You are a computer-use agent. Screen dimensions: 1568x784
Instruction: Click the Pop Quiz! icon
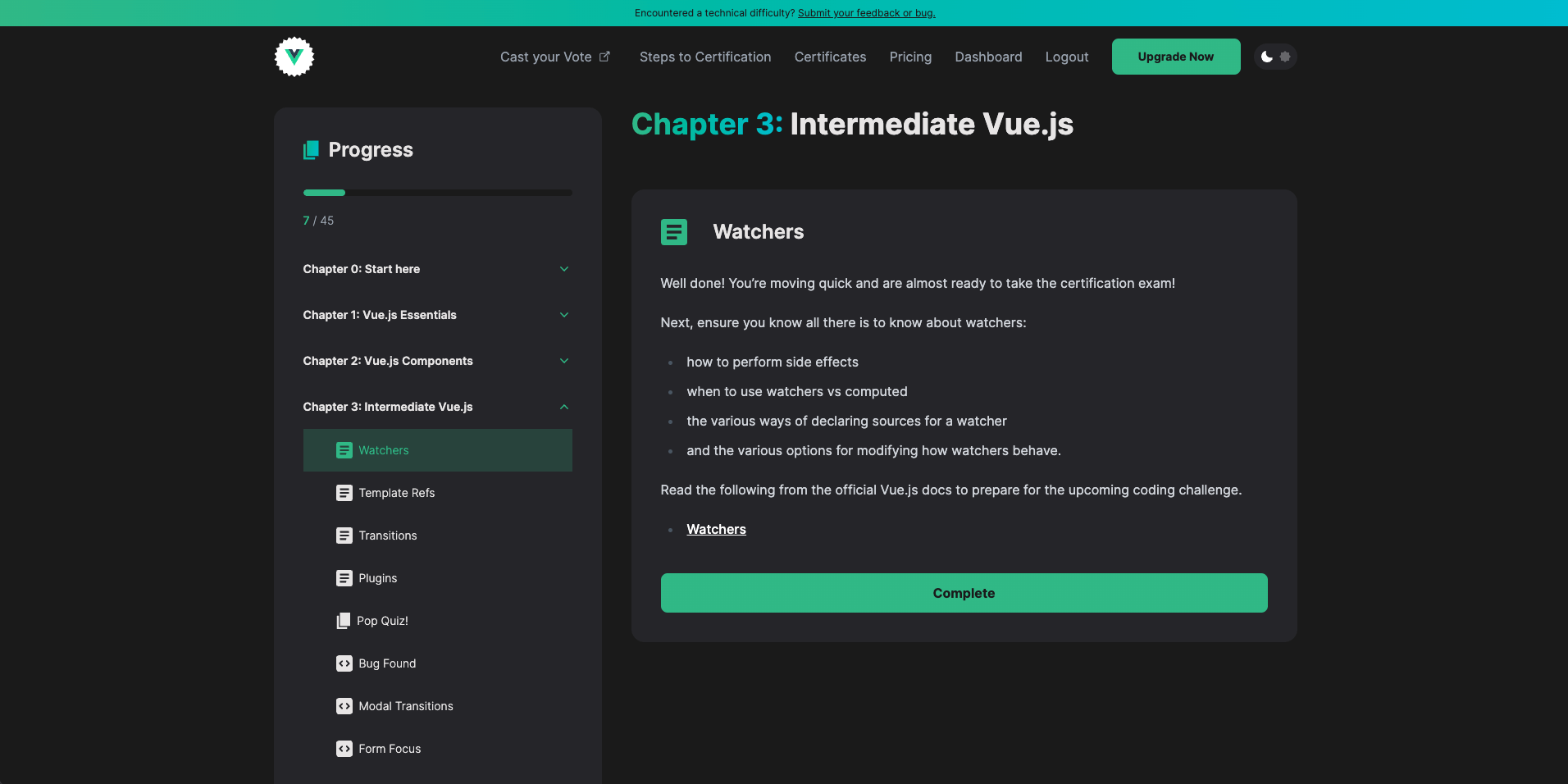[x=344, y=621]
